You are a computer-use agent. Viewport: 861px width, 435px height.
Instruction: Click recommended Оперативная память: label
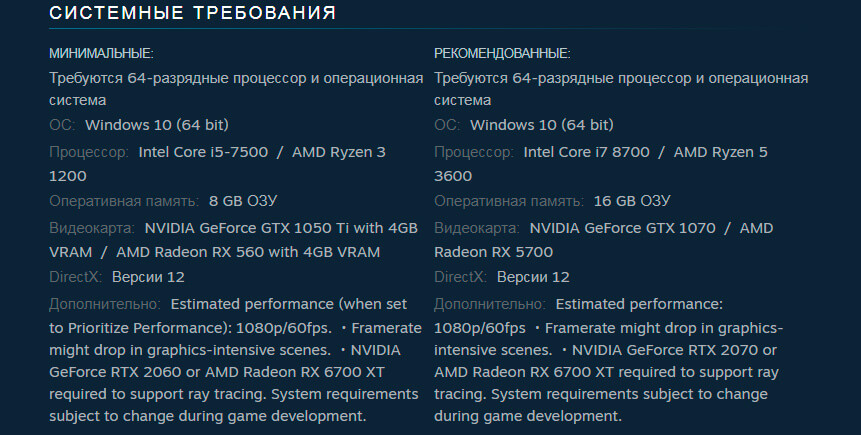[509, 201]
